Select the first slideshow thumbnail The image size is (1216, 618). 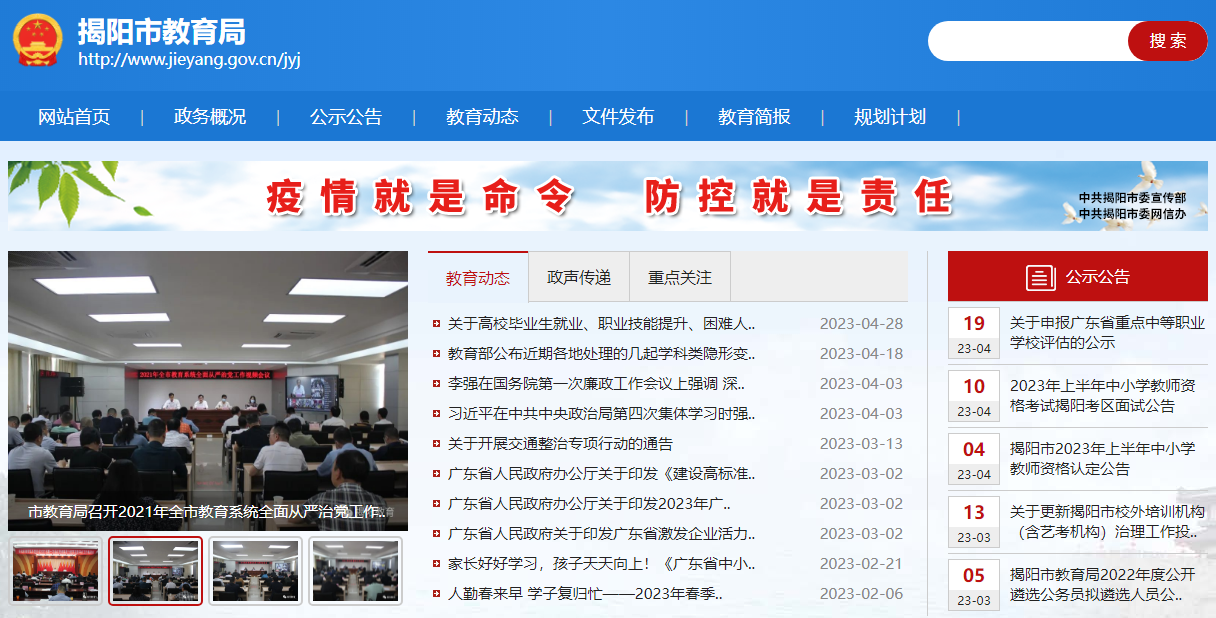tap(56, 571)
